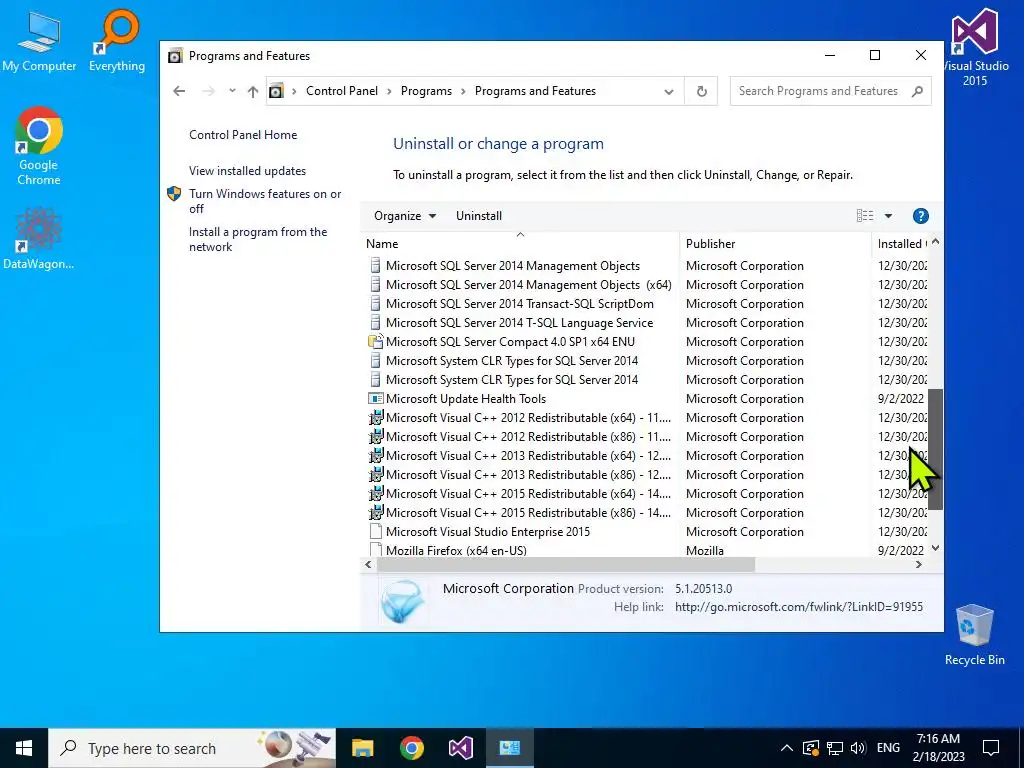This screenshot has height=768, width=1024.
Task: Click the help link URL in details pane
Action: [799, 607]
